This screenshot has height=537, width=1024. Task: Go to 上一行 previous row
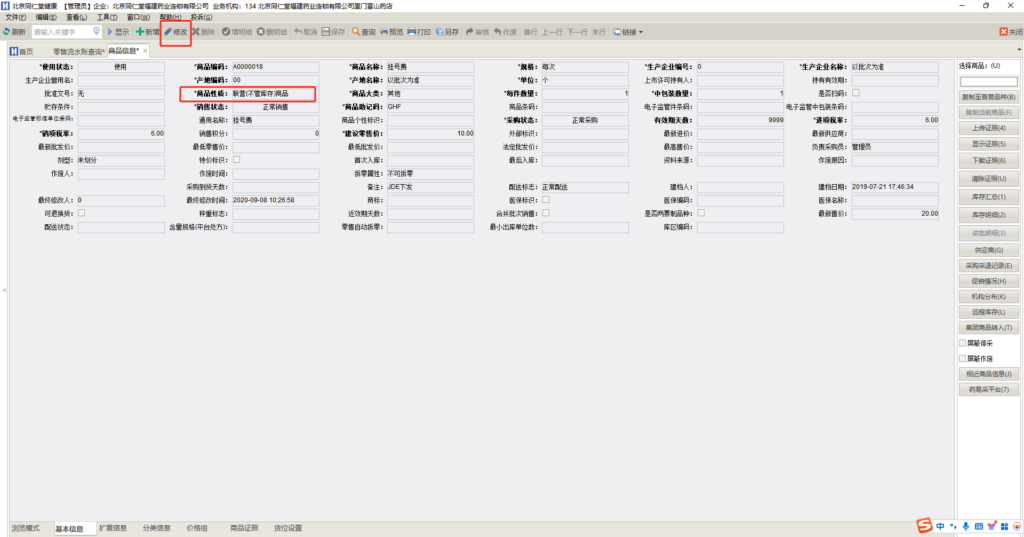(x=552, y=31)
